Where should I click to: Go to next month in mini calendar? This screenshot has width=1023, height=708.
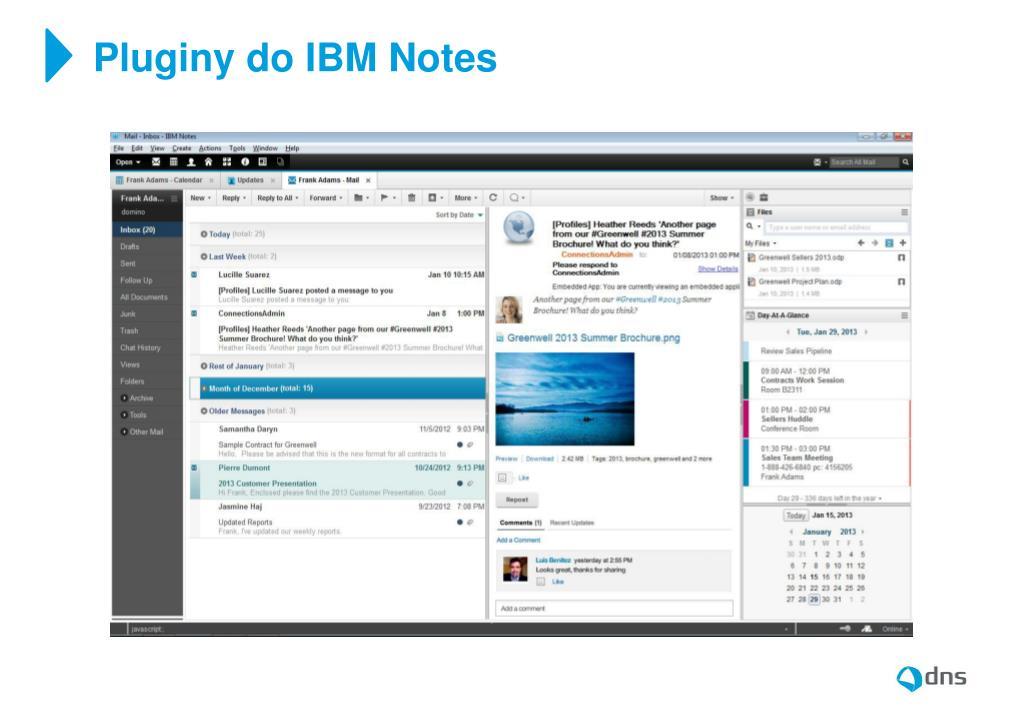(863, 532)
